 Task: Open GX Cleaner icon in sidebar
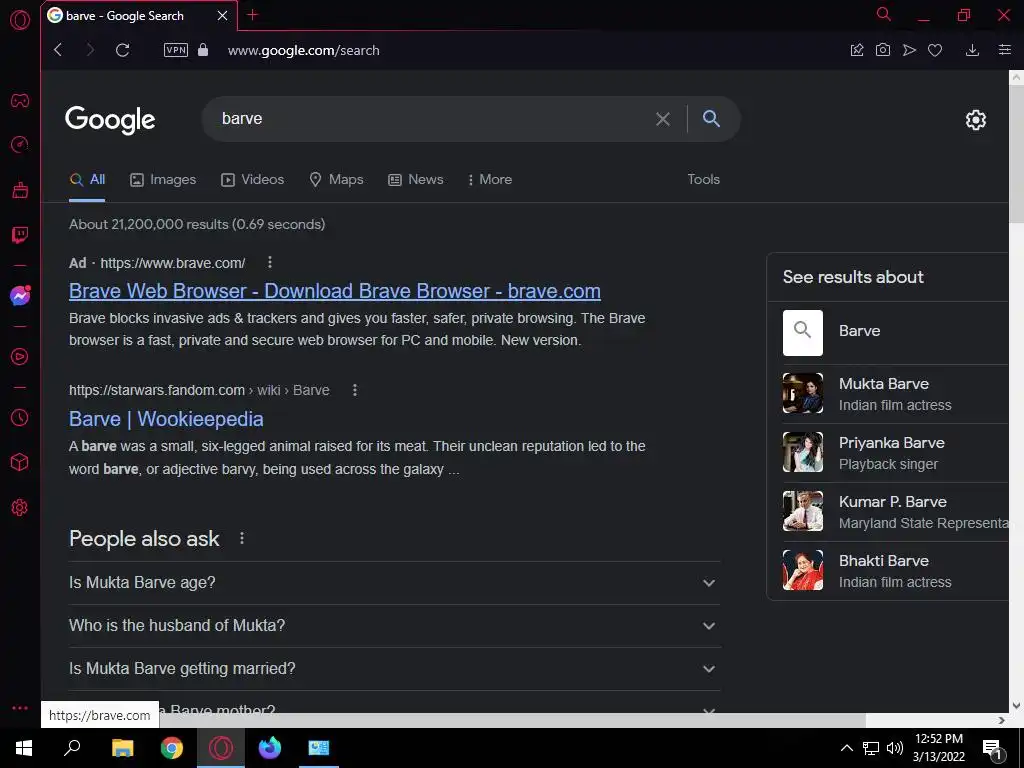click(20, 189)
